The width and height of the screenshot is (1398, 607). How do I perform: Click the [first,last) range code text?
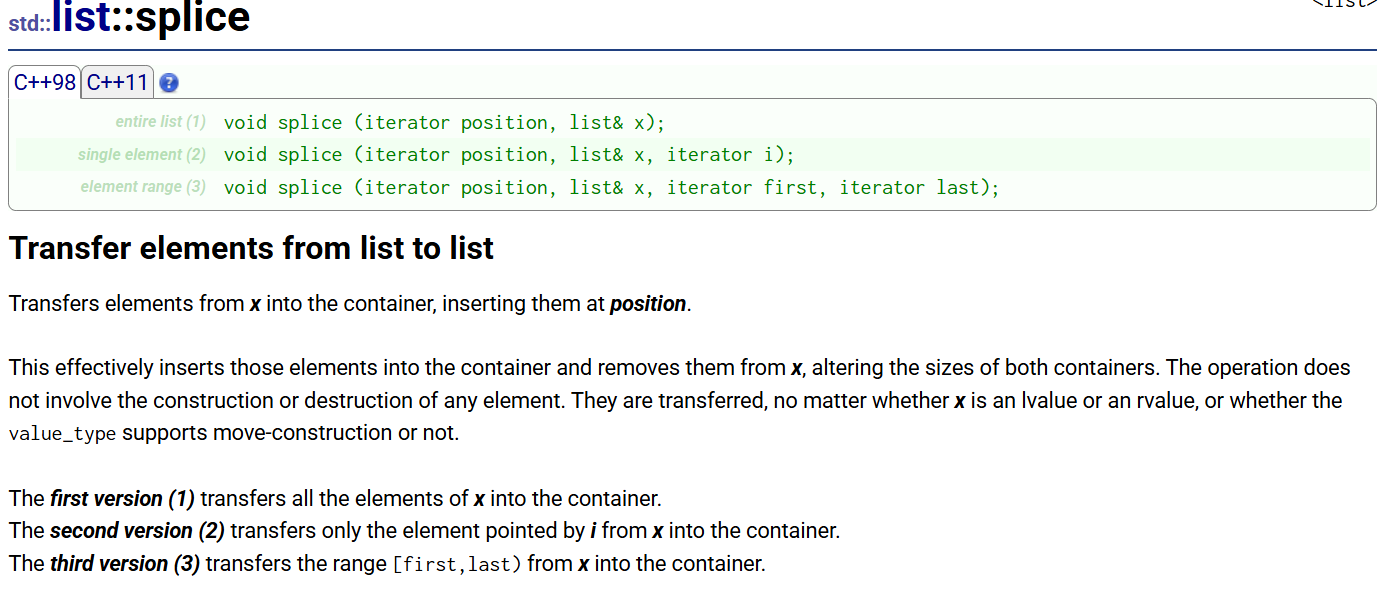[456, 564]
